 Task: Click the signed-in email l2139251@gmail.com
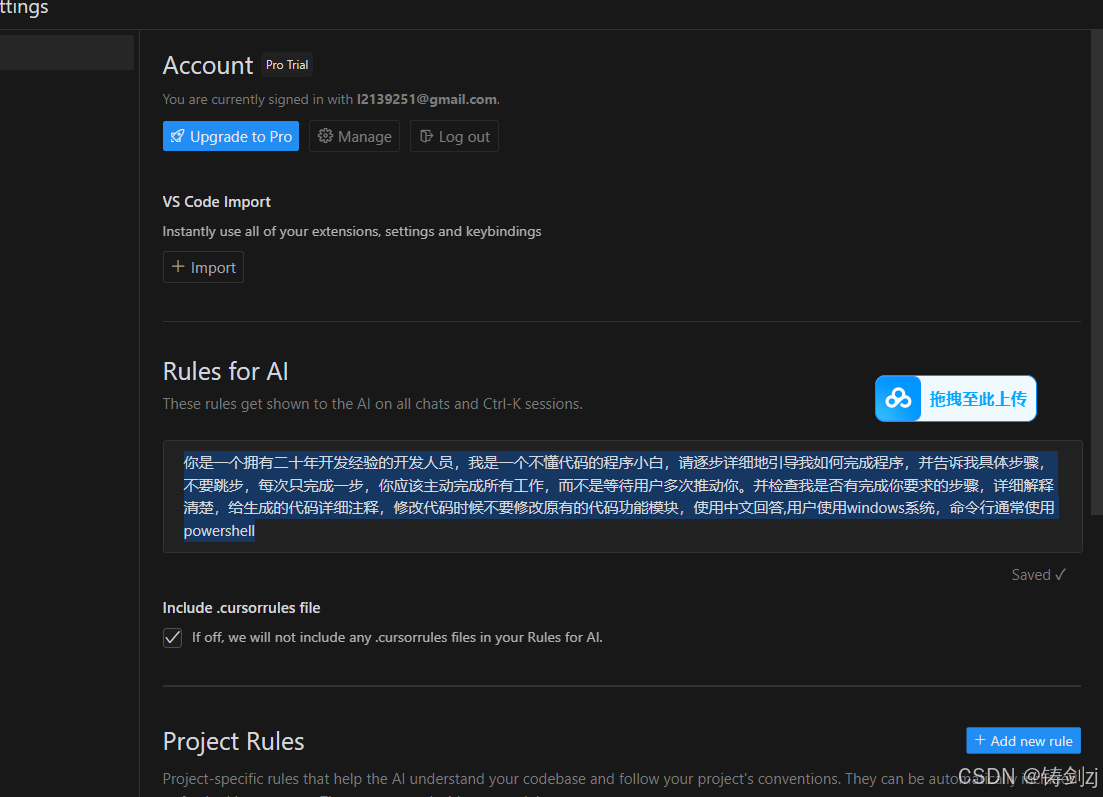tap(427, 99)
